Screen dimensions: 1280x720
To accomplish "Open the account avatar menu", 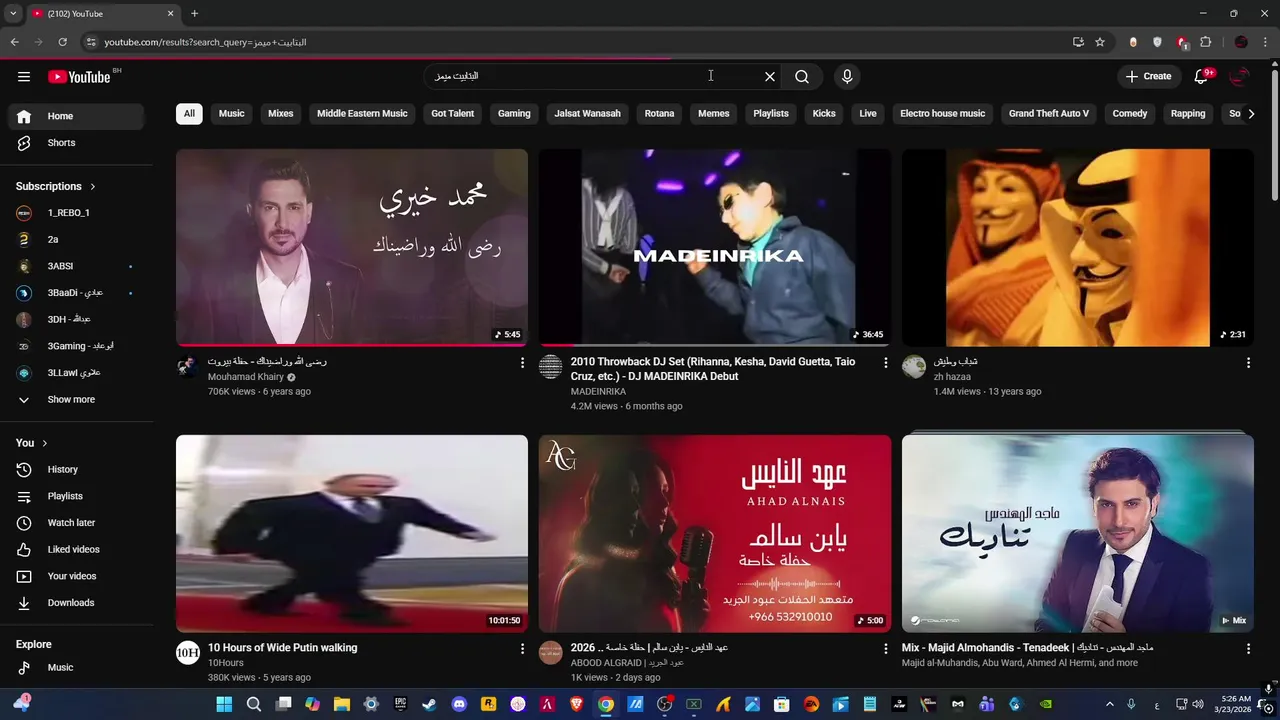I will click(1240, 77).
